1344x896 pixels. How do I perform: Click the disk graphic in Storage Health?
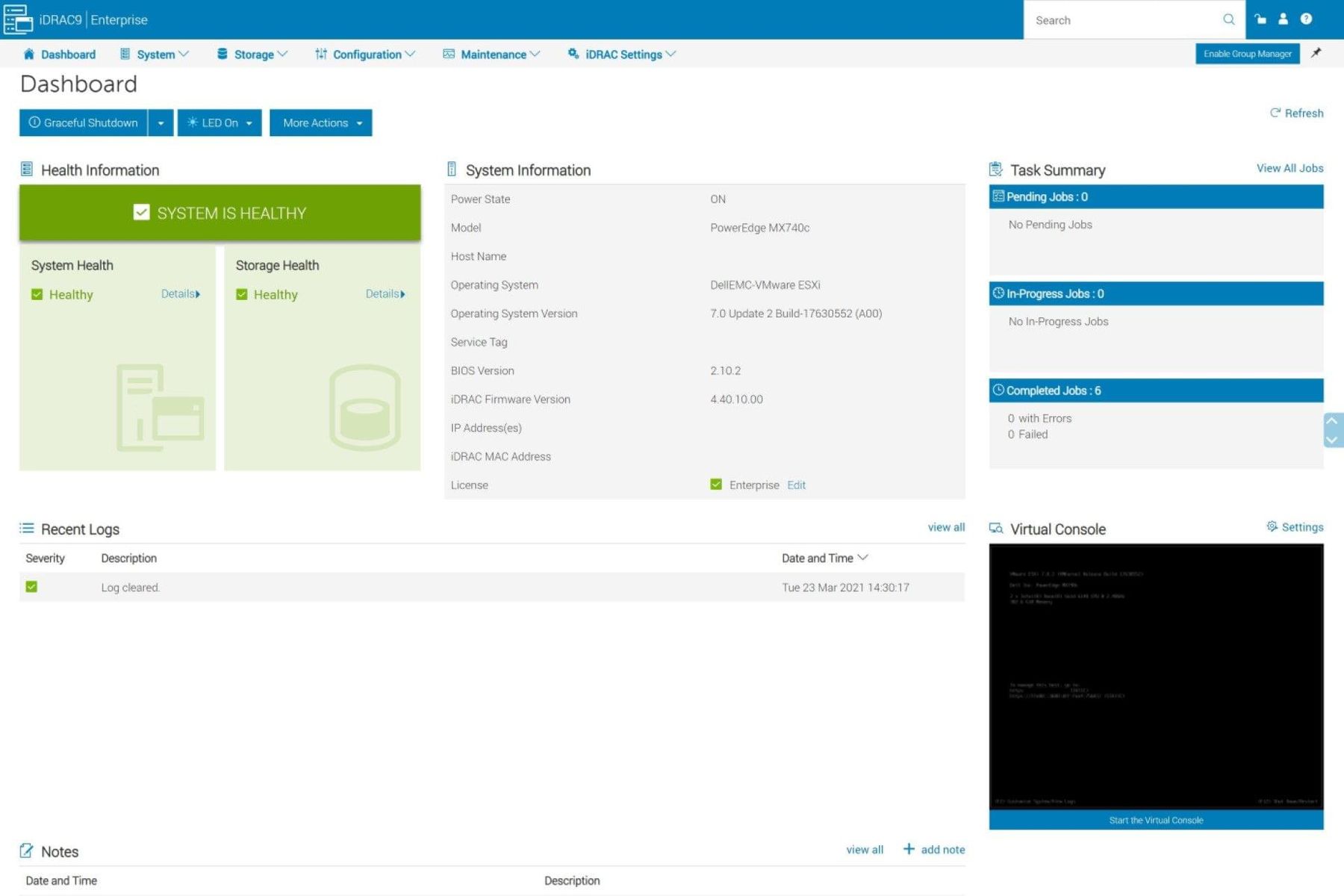point(365,408)
